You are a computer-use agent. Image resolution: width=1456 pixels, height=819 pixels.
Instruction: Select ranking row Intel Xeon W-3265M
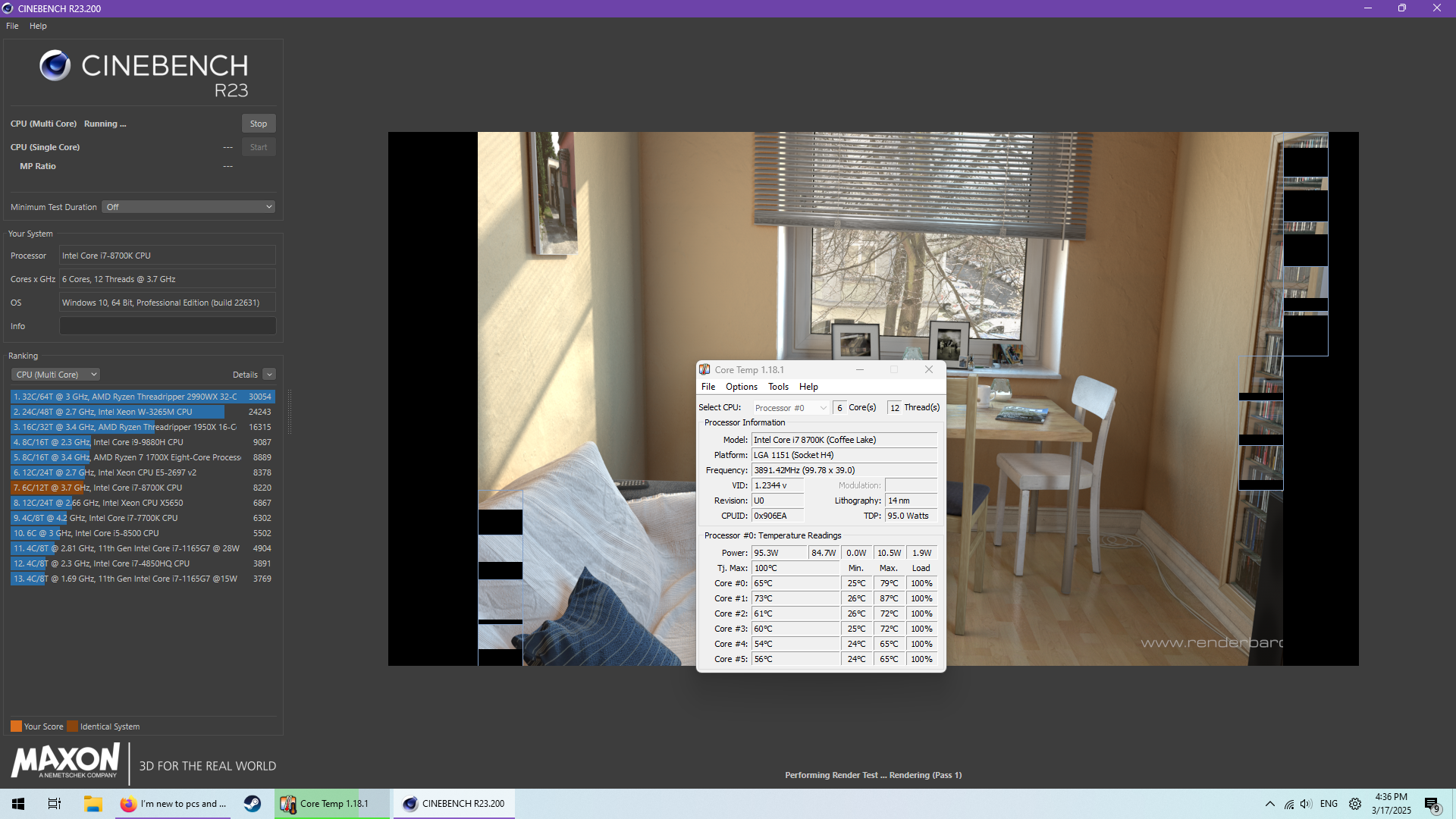pyautogui.click(x=143, y=412)
